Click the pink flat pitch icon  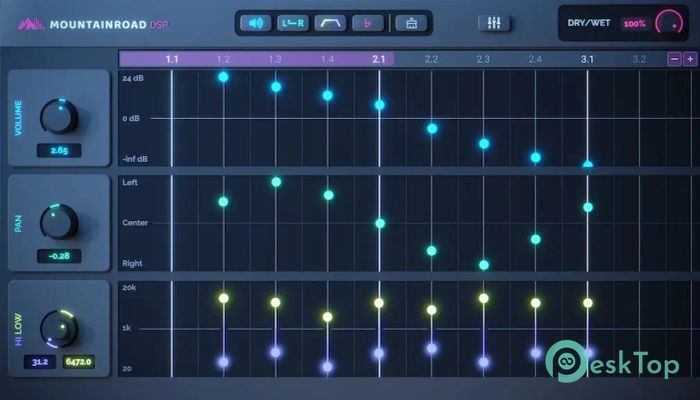(367, 23)
